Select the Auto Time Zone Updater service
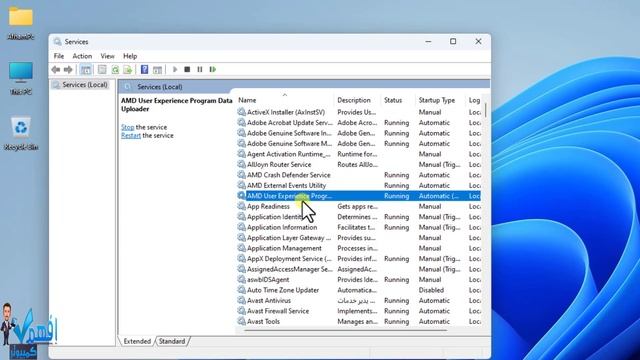Viewport: 640px width, 360px height. (358, 290)
